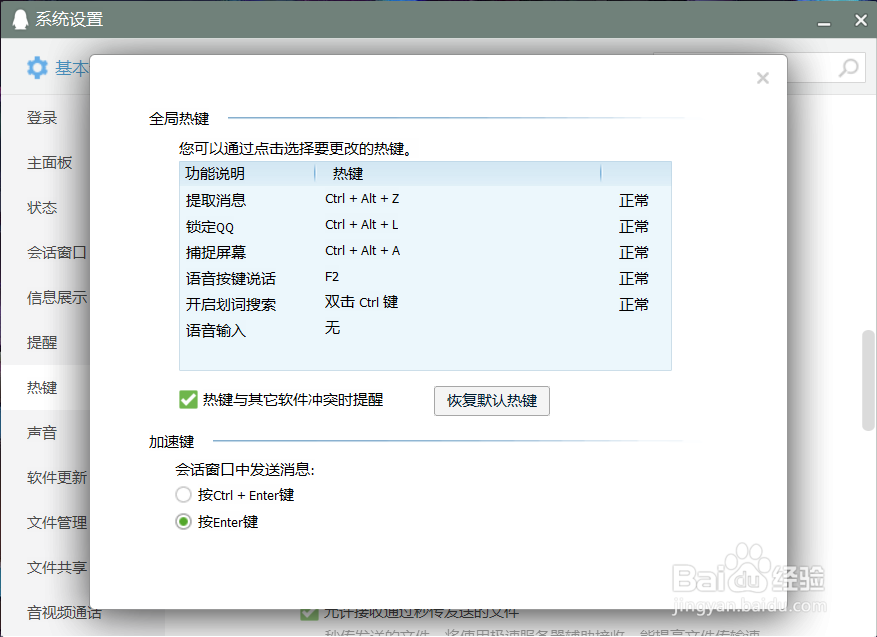Open the 信息展示 settings section

point(56,298)
